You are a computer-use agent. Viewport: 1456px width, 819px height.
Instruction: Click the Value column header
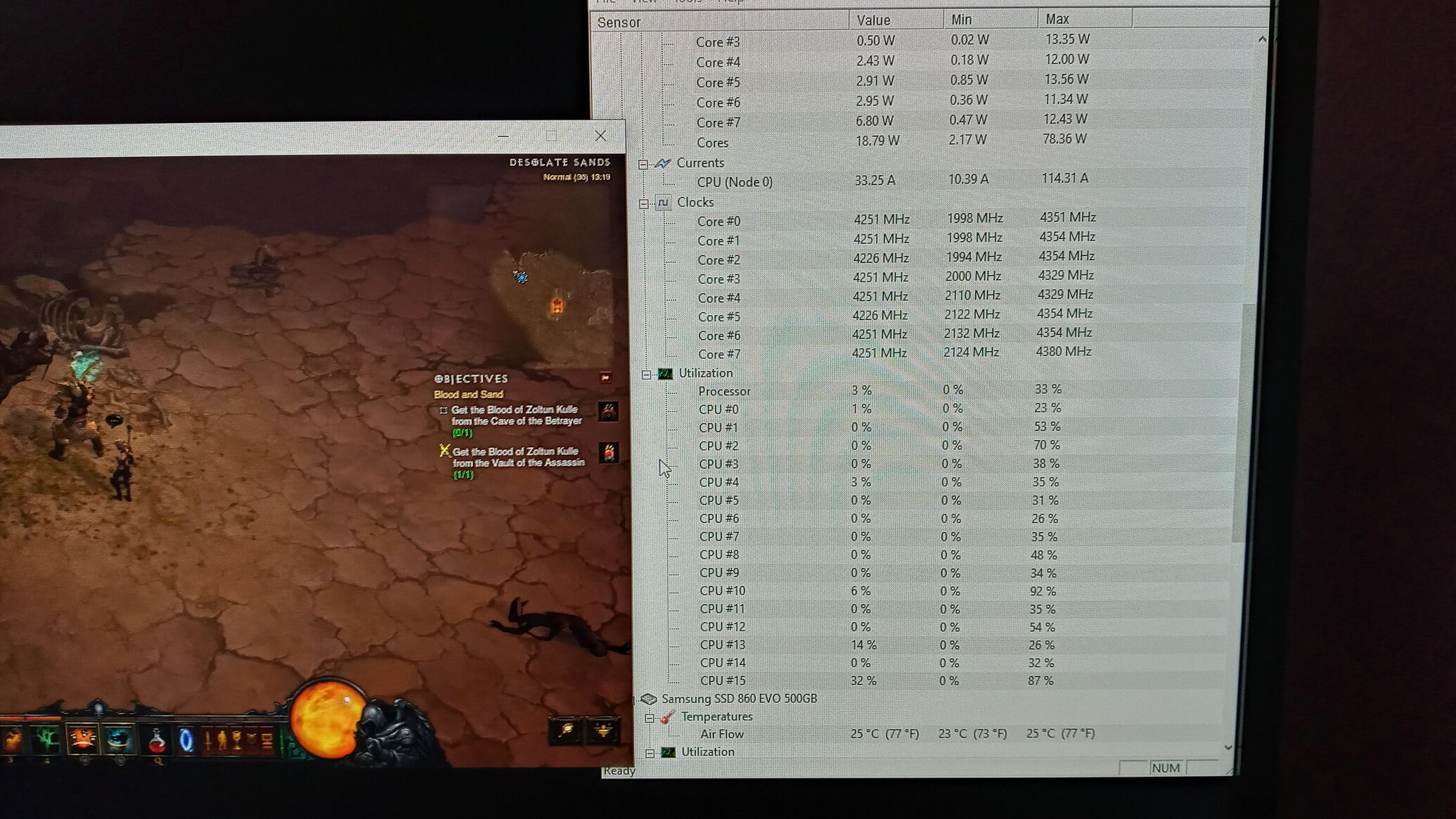(x=896, y=20)
